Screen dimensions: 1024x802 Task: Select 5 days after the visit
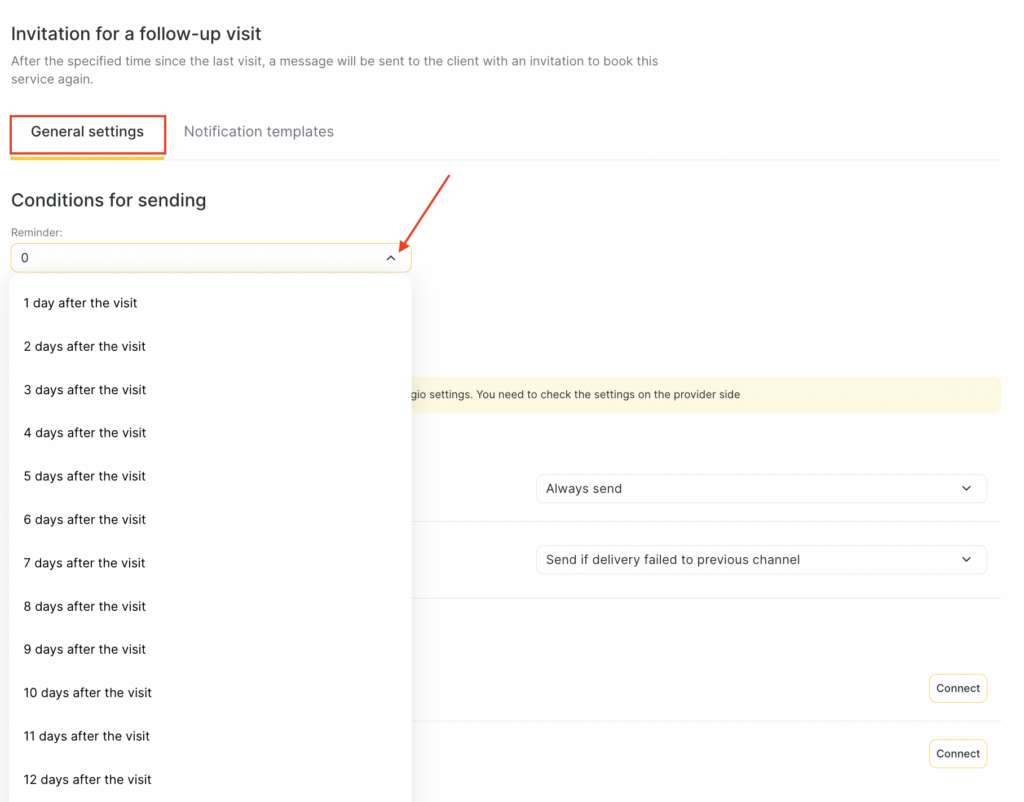85,476
